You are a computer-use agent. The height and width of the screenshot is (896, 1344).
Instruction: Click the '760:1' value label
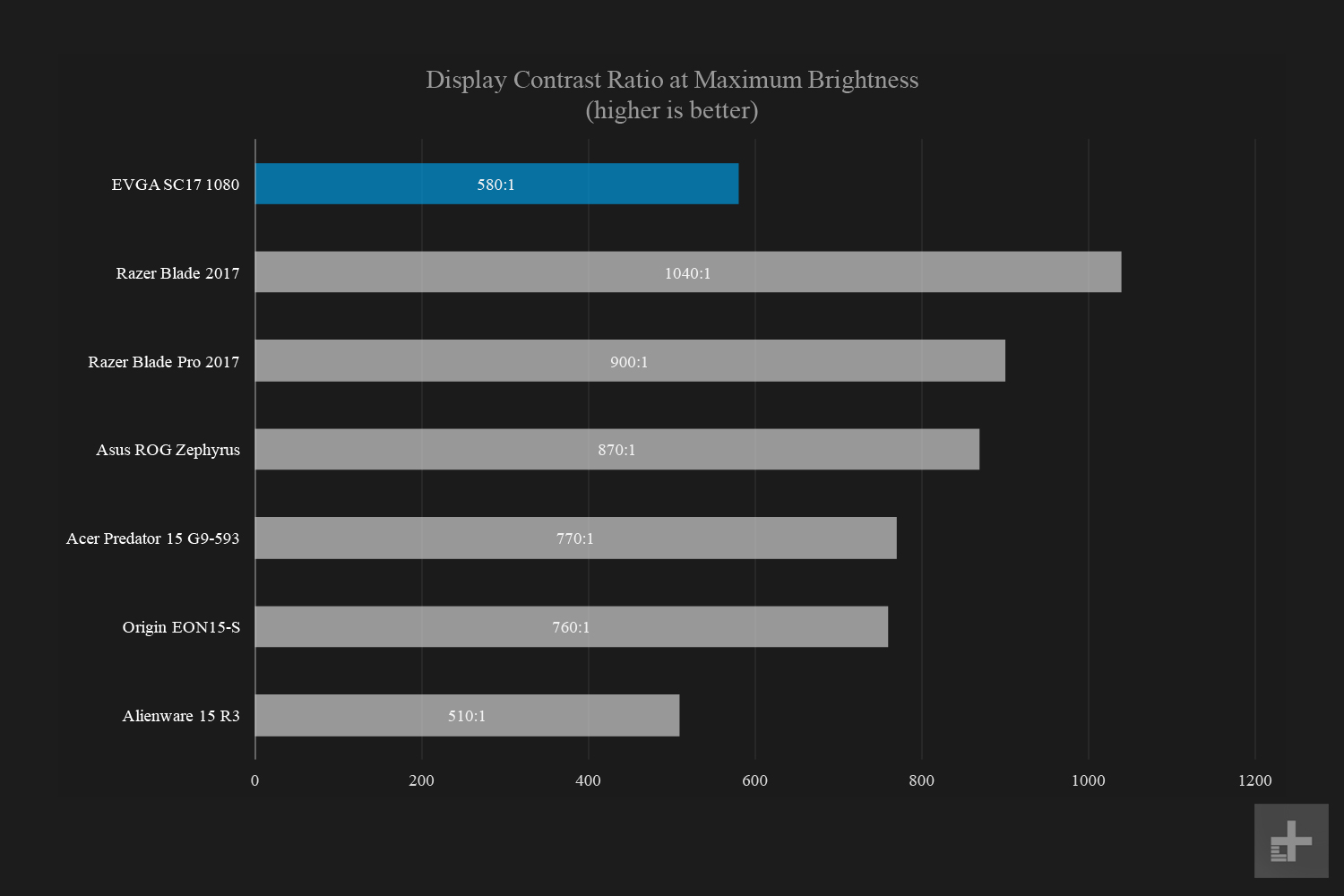(572, 627)
